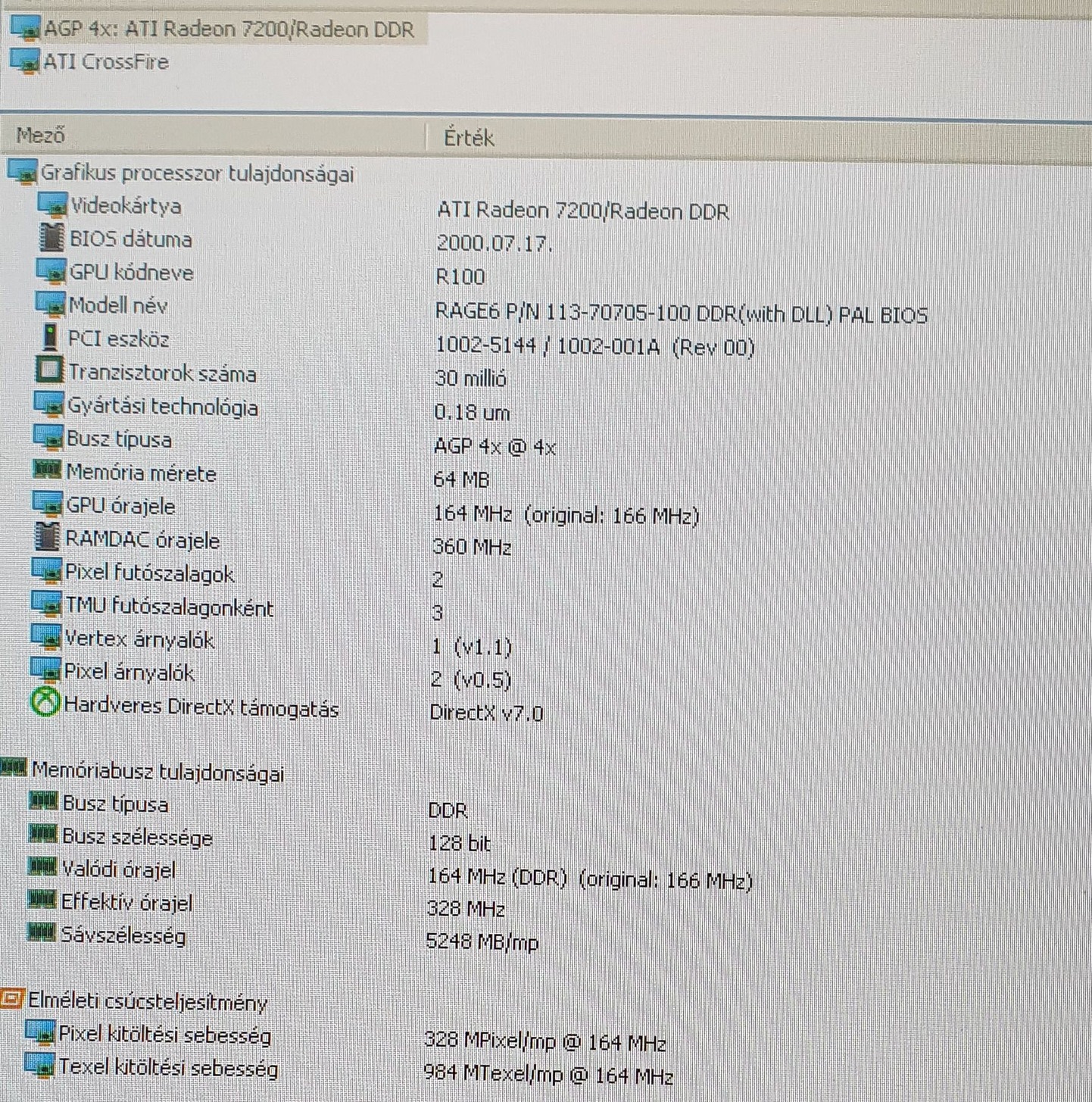
Task: Click Grafikus processzor tulajdonságai section icon
Action: (x=22, y=172)
